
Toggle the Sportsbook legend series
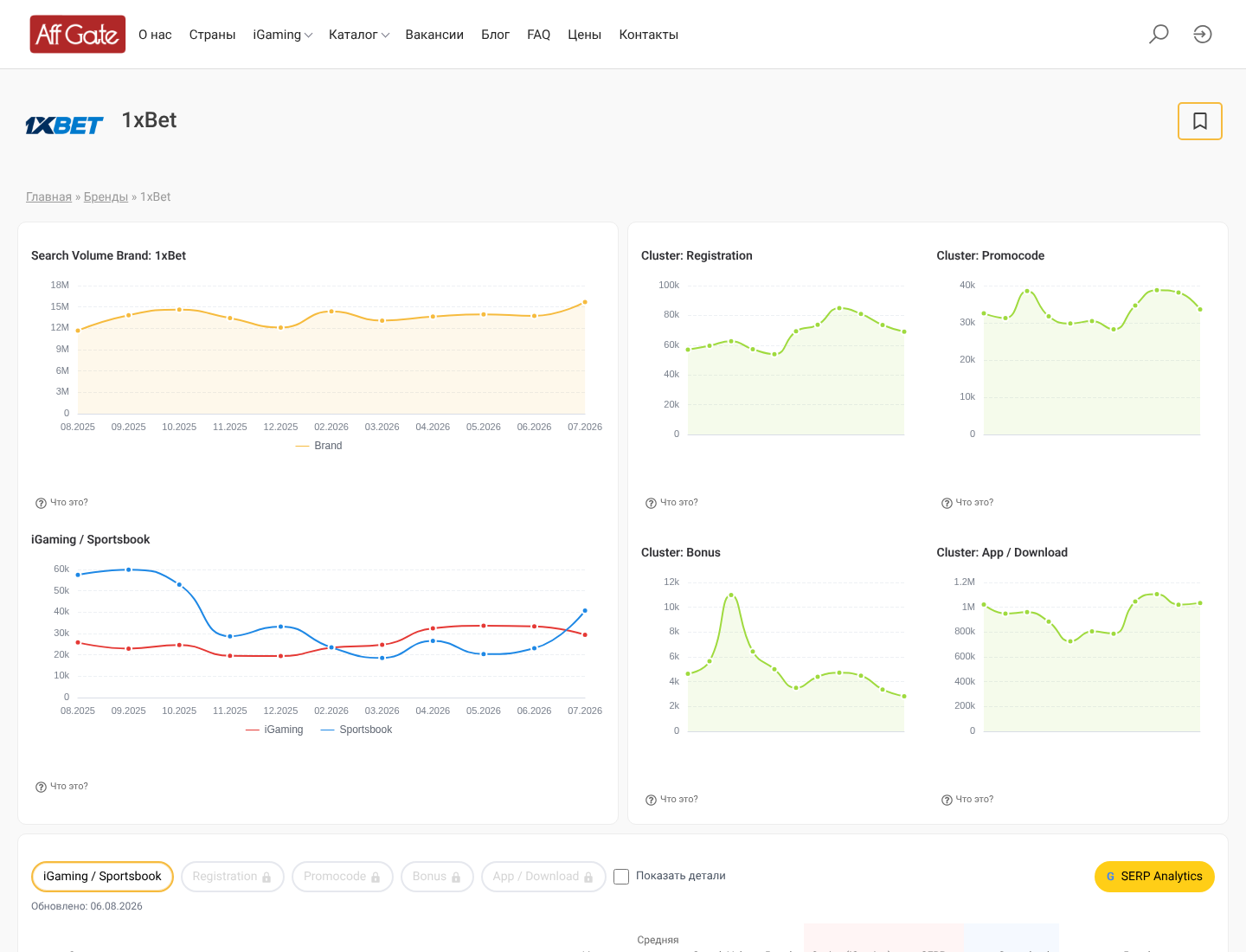point(356,730)
